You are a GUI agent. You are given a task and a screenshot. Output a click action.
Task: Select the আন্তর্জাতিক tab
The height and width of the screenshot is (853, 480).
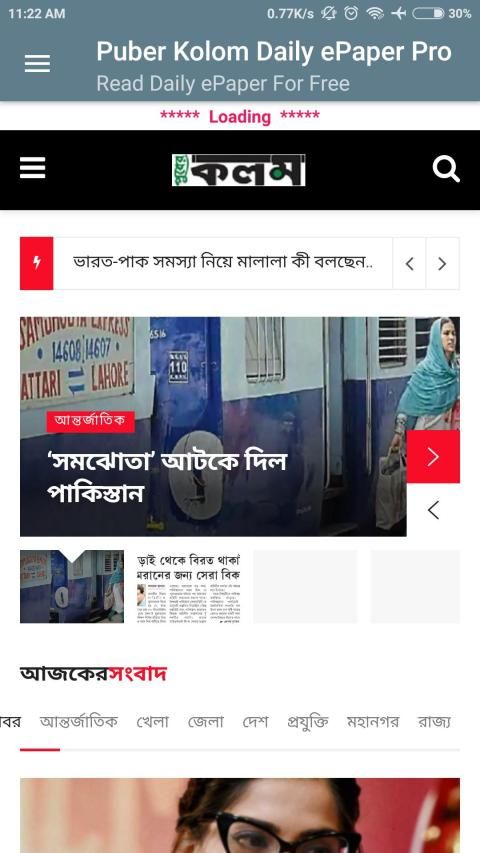pyautogui.click(x=78, y=722)
